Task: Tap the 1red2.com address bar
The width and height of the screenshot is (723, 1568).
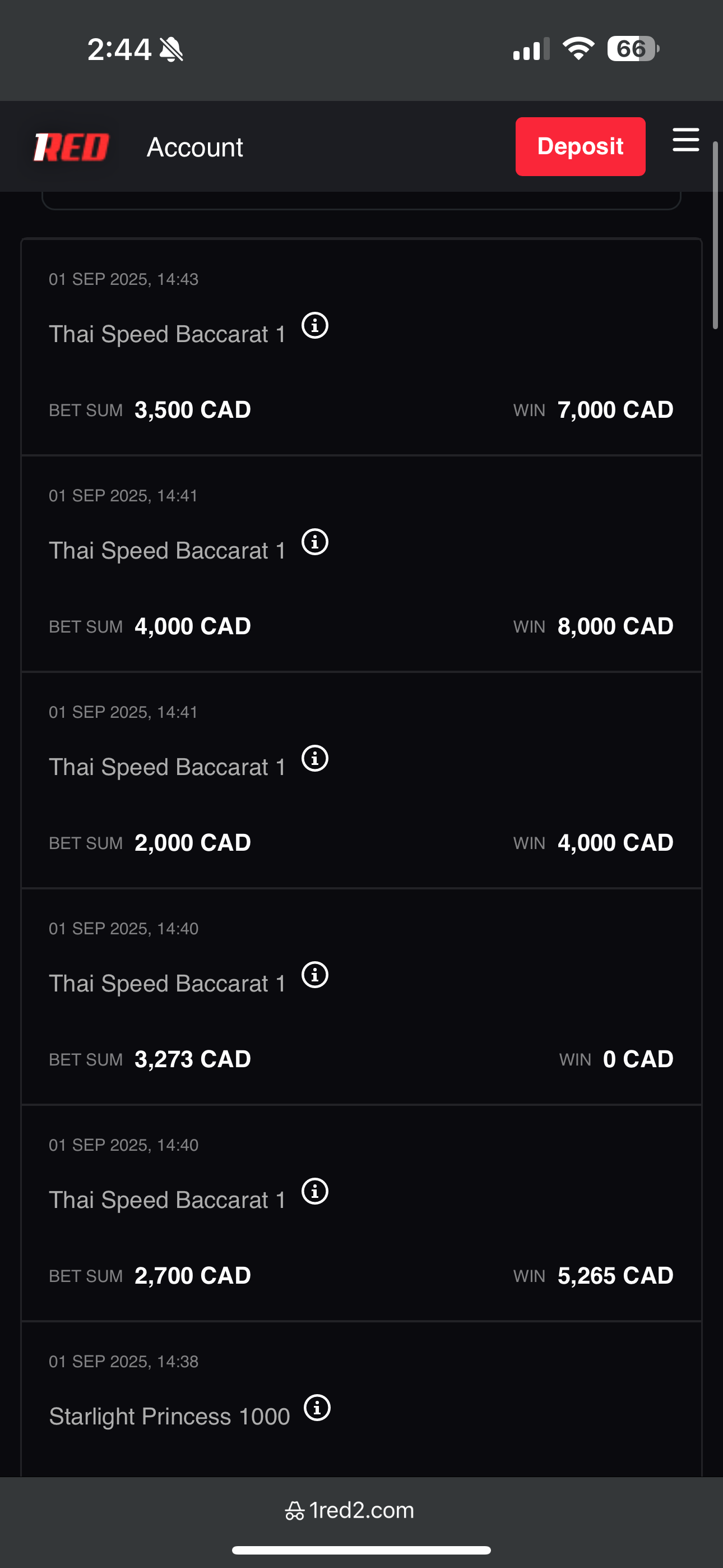Action: click(x=361, y=1510)
